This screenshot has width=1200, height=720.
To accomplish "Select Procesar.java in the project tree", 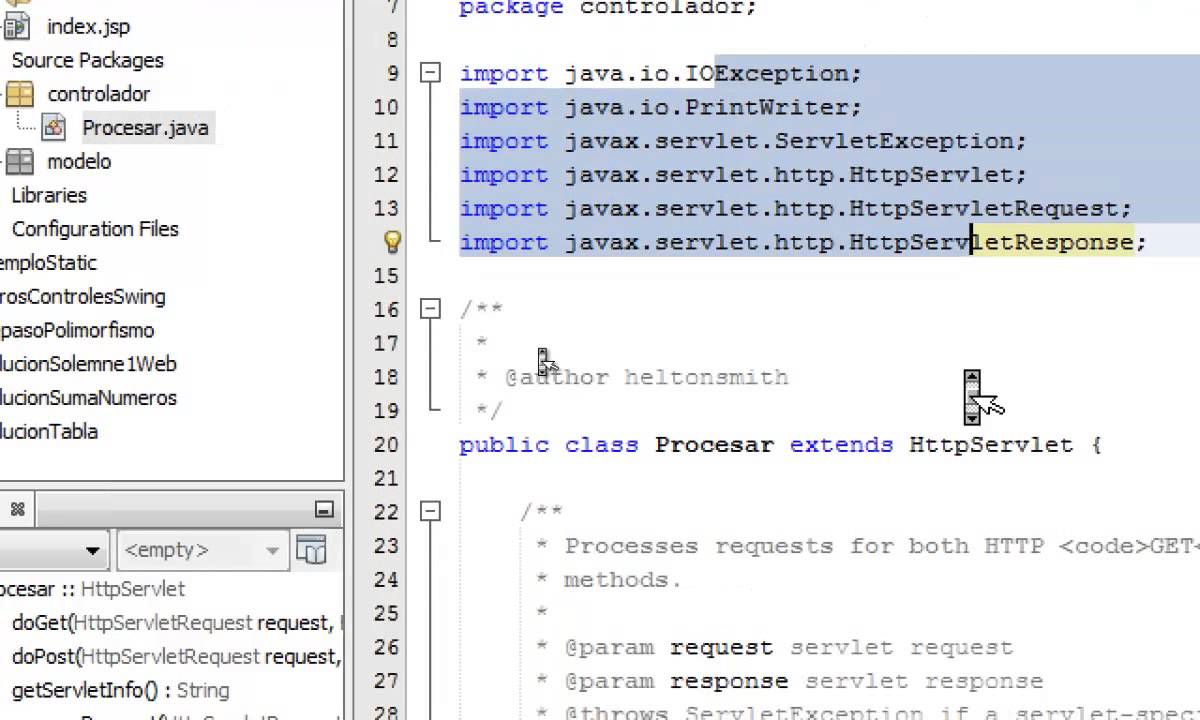I will [x=145, y=128].
